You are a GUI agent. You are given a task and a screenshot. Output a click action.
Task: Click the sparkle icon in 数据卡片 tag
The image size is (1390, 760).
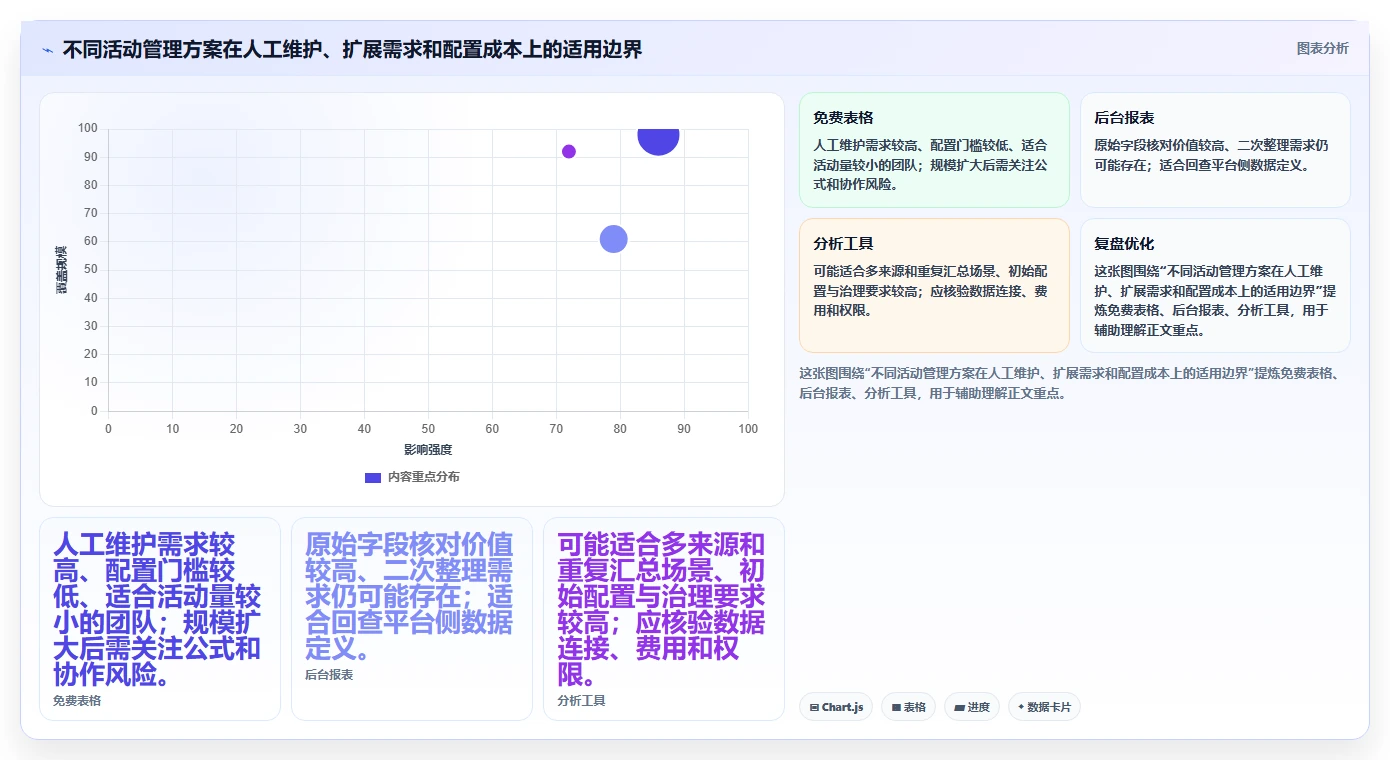[1021, 708]
